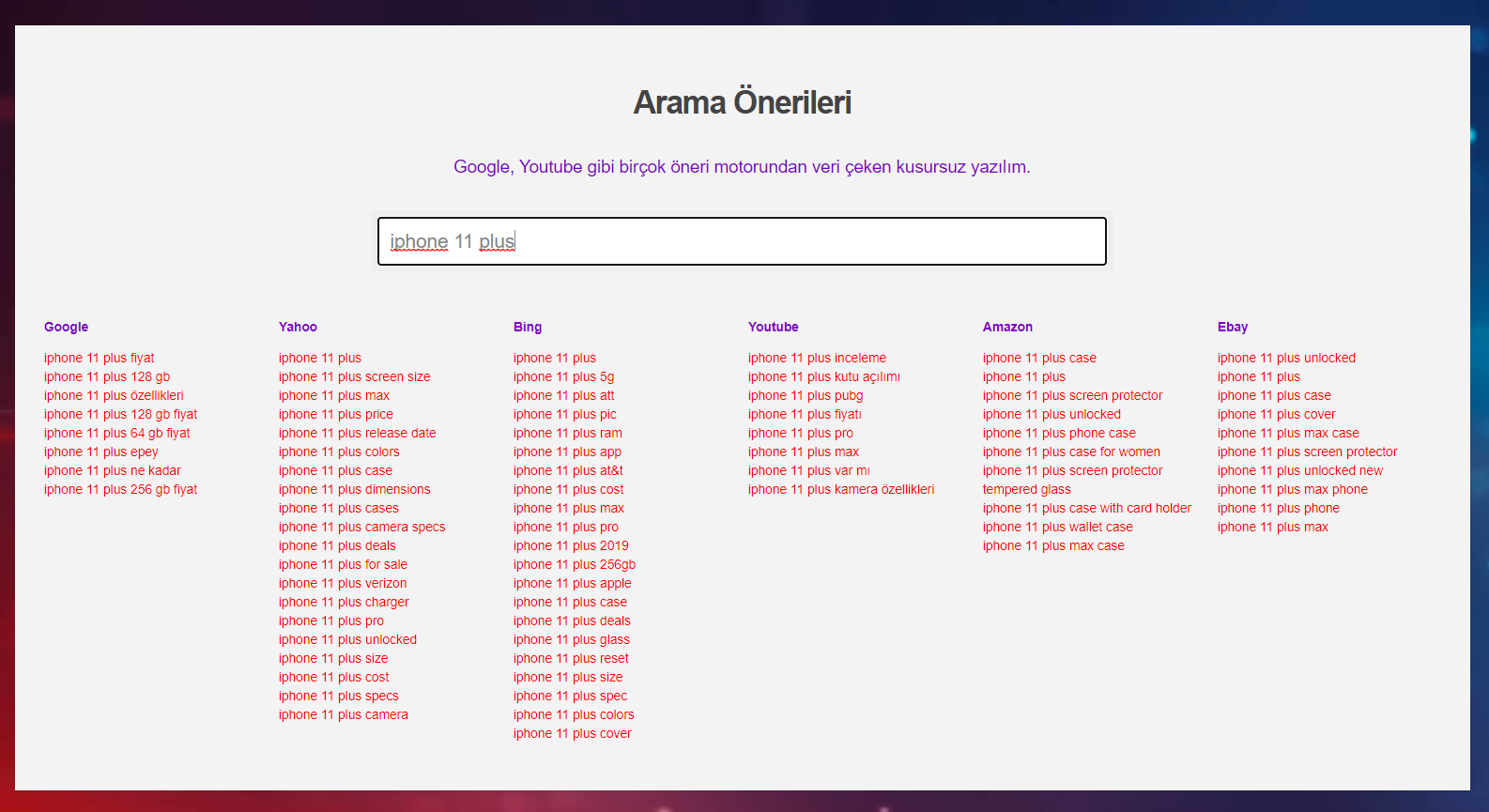Click the Youtube column heading
This screenshot has width=1489, height=812.
(774, 327)
